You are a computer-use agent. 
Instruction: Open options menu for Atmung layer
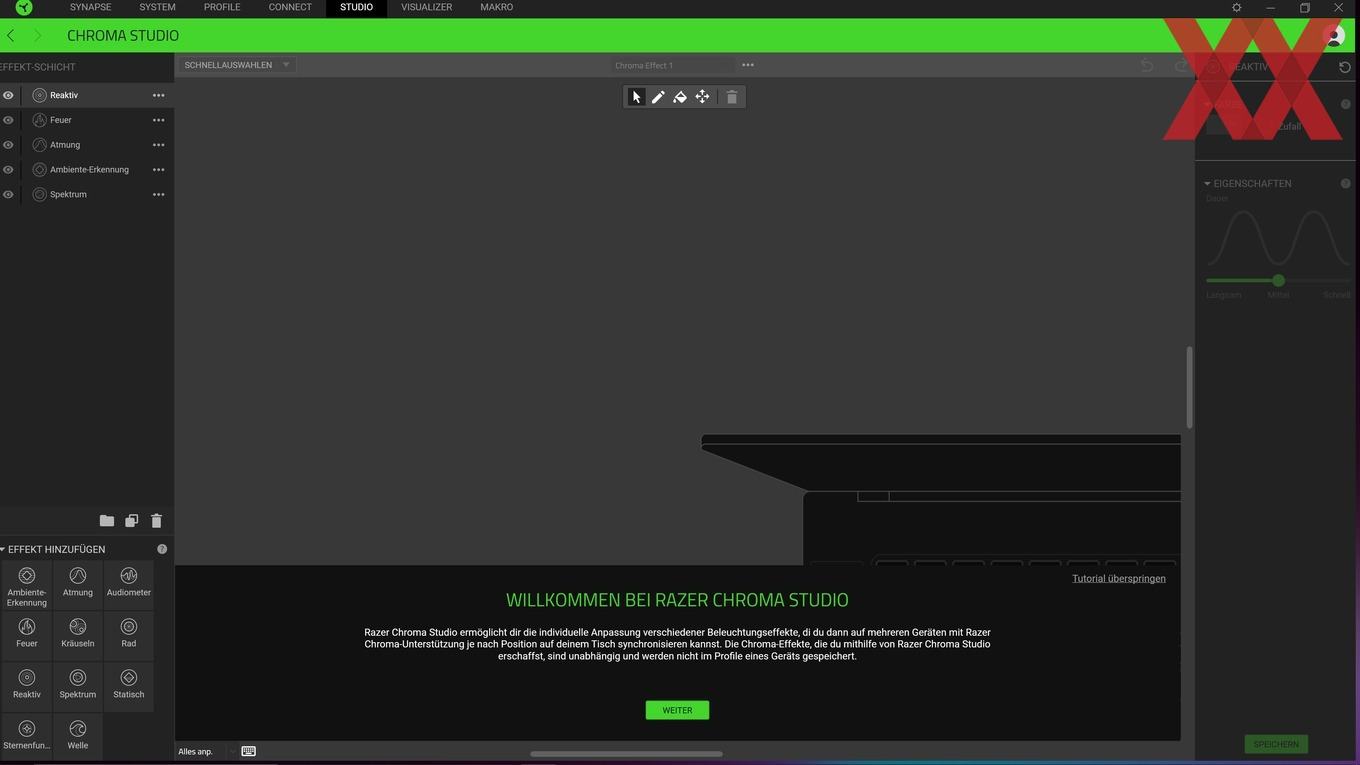158,145
